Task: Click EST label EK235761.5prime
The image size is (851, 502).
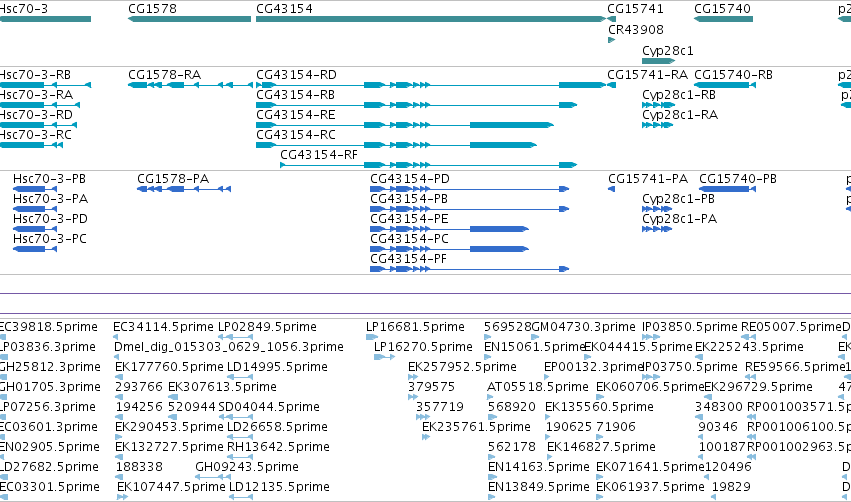Action: click(477, 428)
